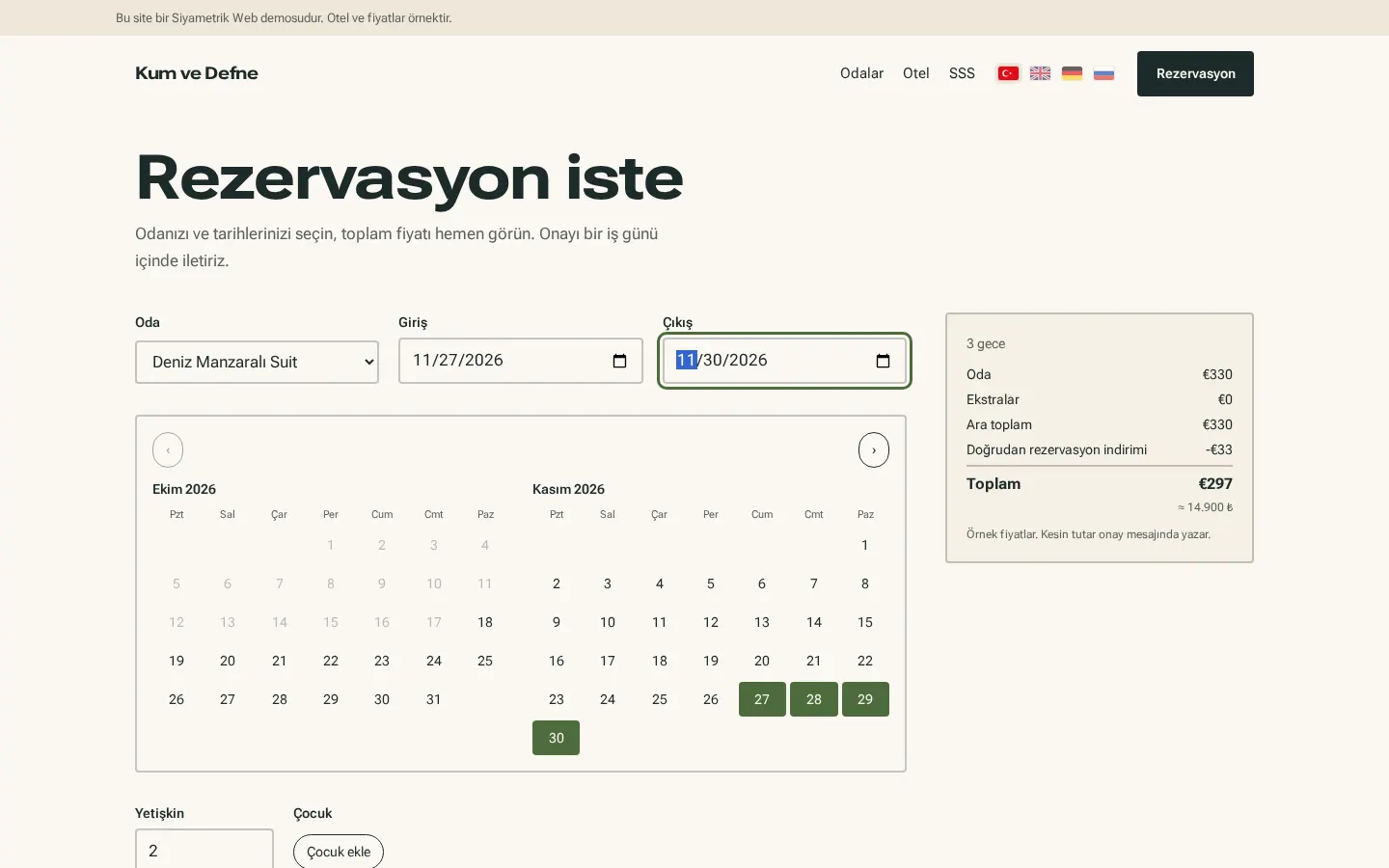
Task: Click the "Ara toplam" row label
Action: pos(999,424)
